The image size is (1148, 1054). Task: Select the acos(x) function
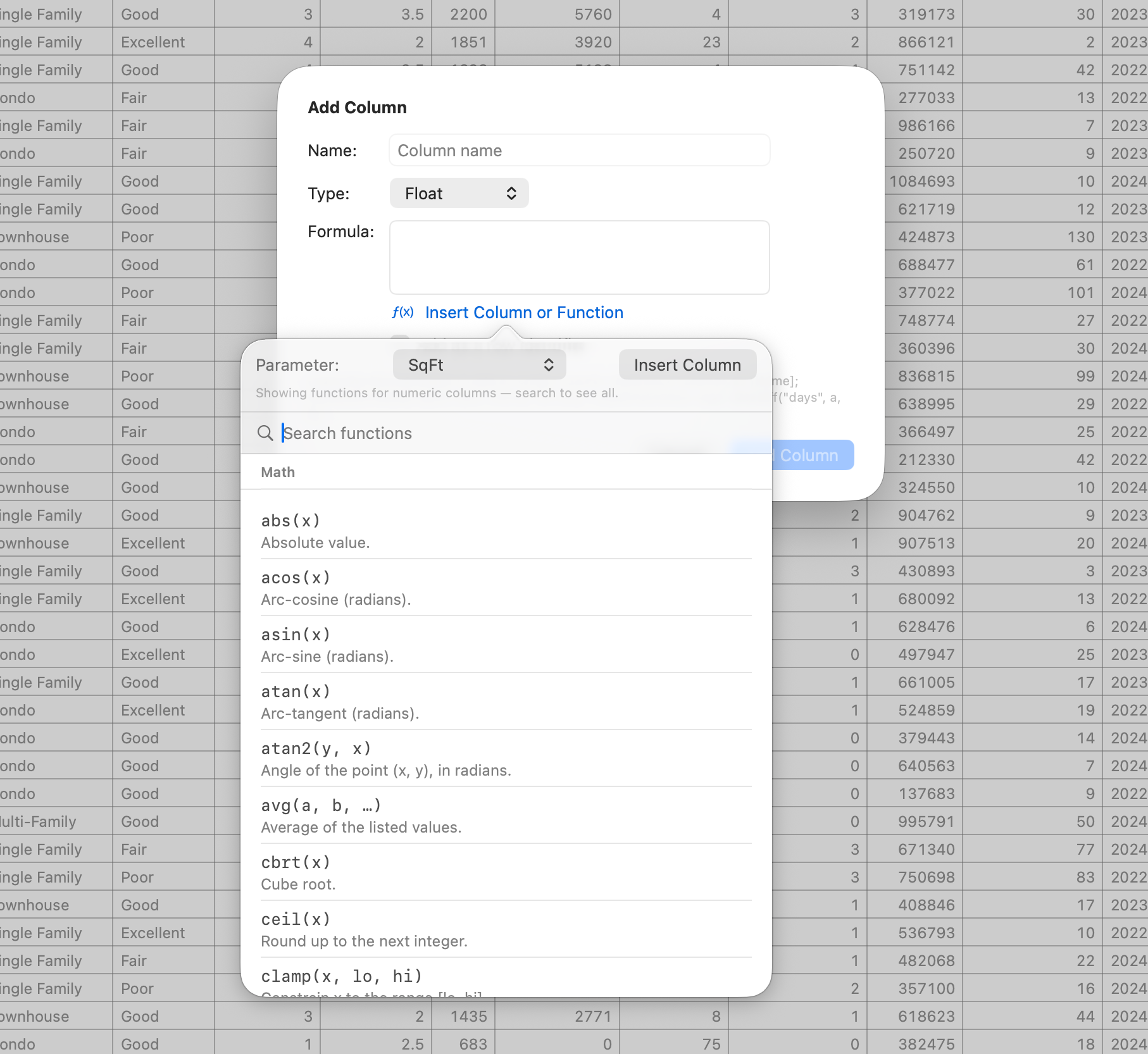point(506,588)
